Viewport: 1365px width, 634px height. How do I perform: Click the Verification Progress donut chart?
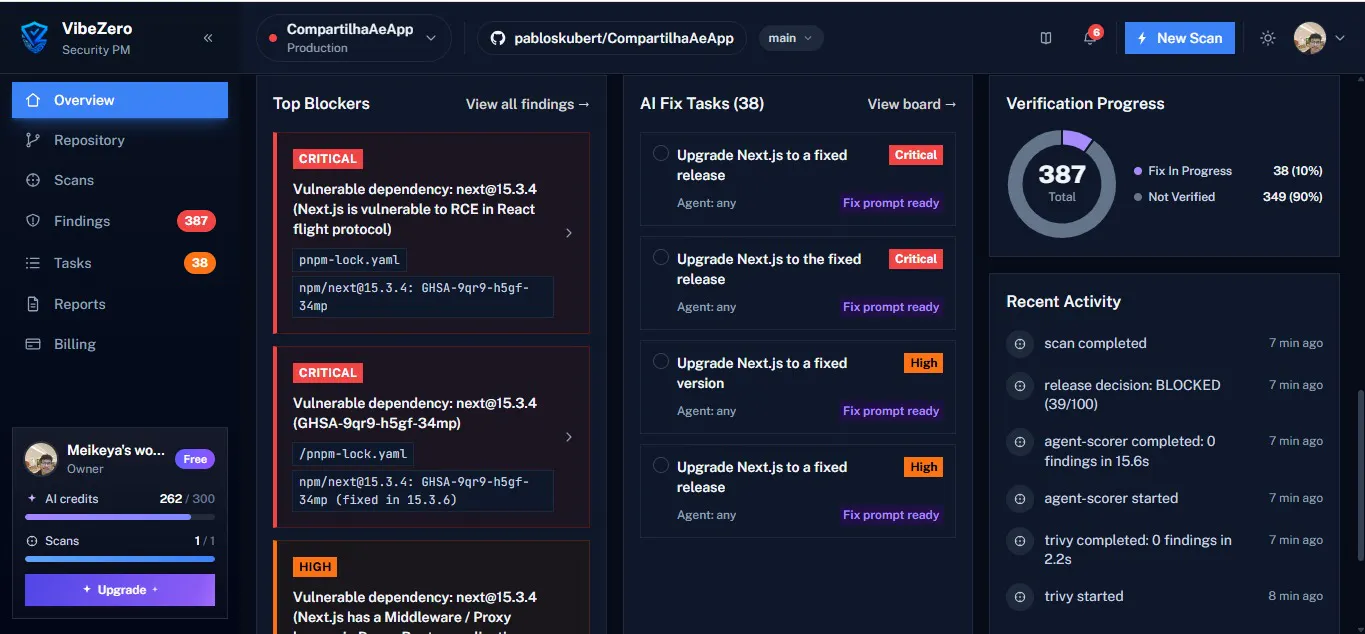(1061, 184)
